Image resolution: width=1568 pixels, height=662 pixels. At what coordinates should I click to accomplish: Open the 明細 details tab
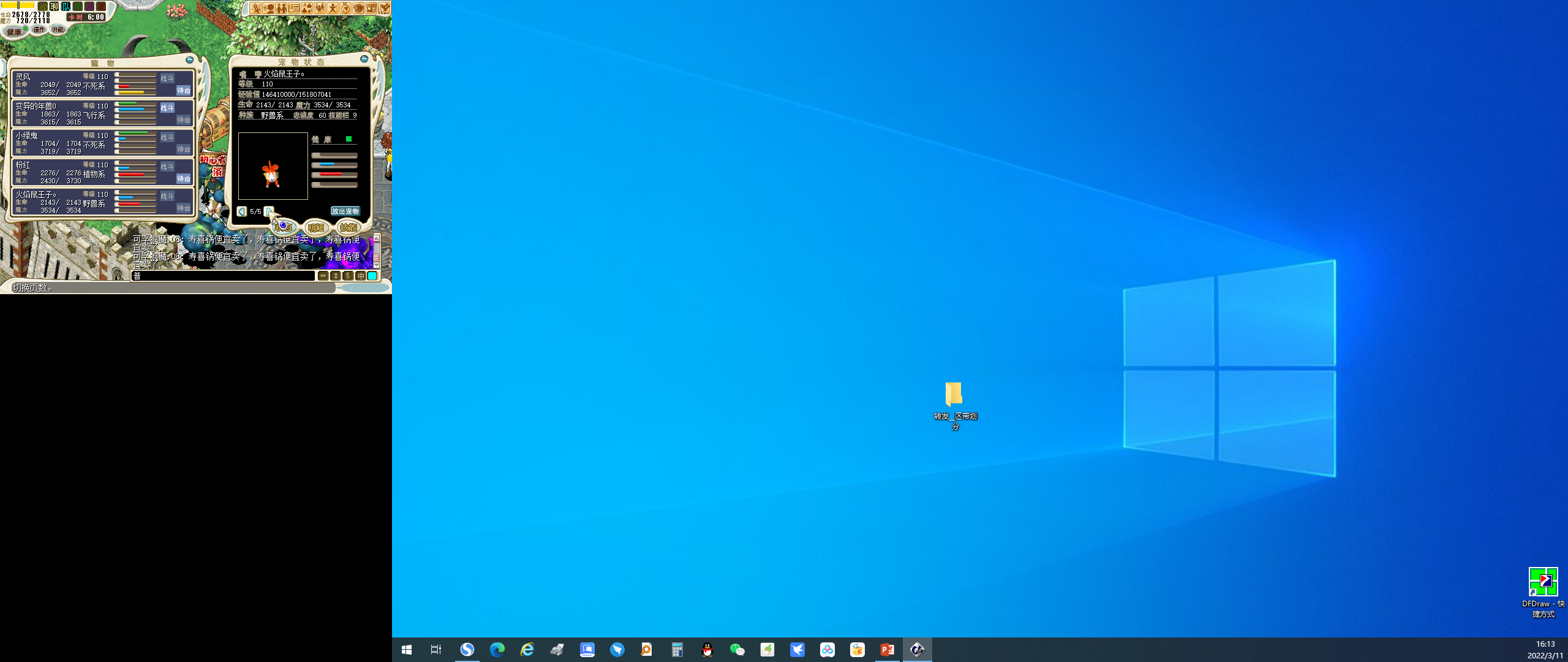(x=316, y=227)
